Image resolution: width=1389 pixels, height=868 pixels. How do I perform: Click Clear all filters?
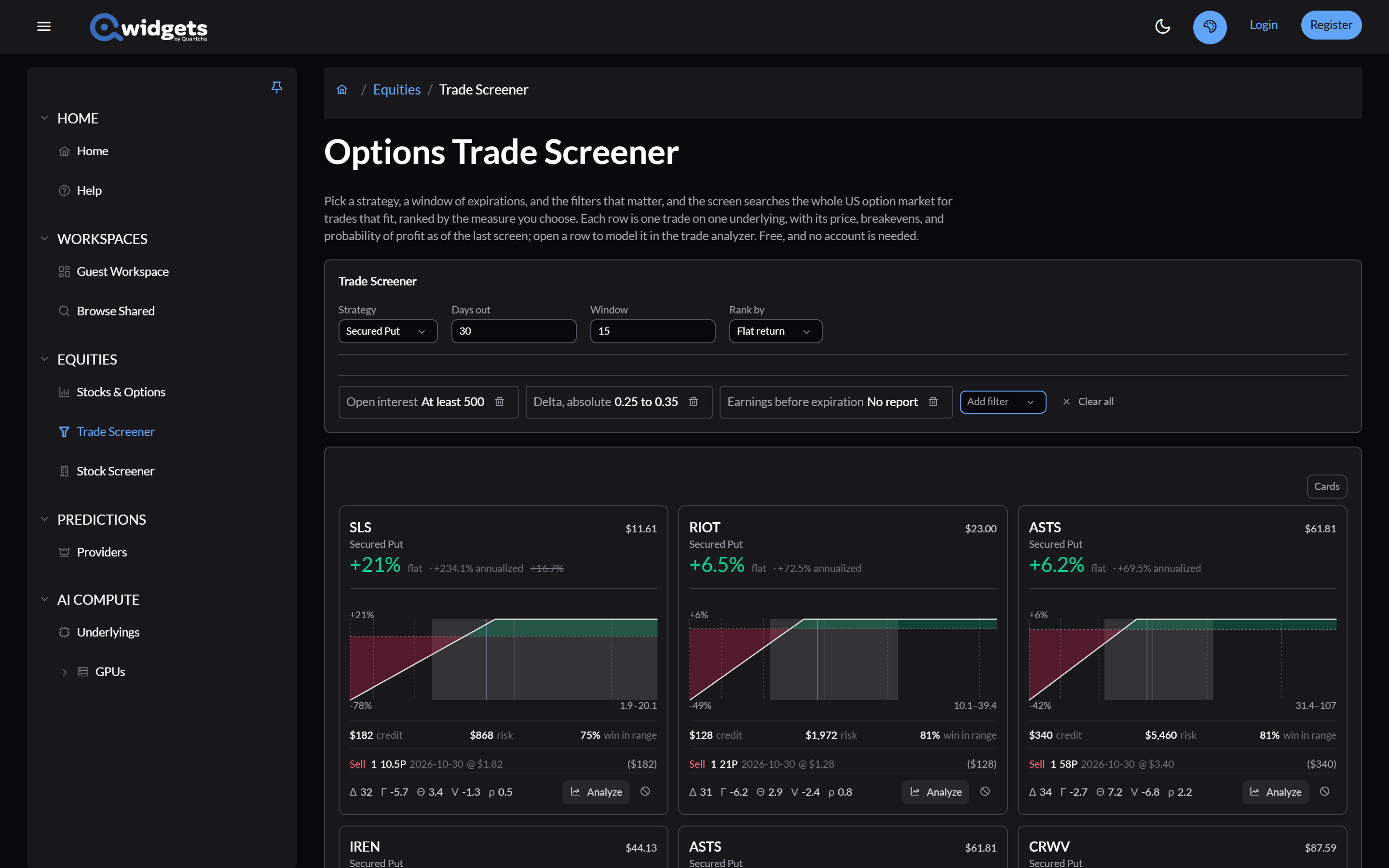pos(1088,402)
